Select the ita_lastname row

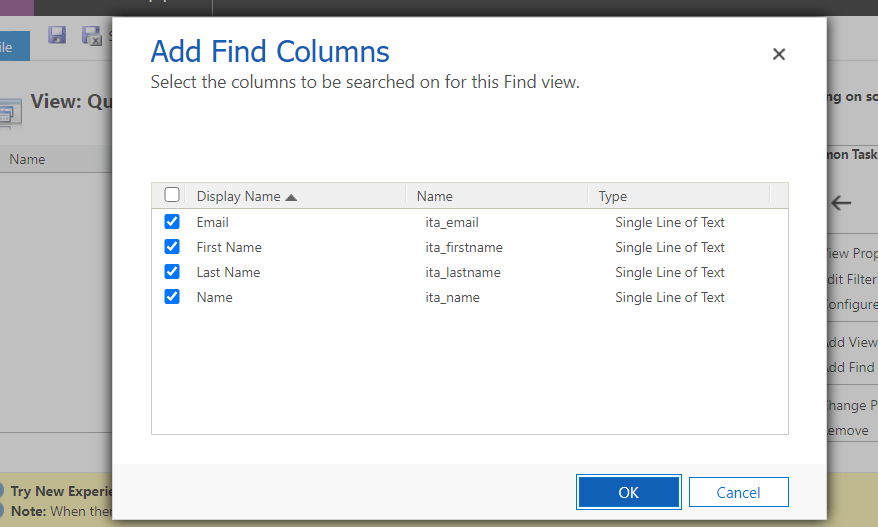463,272
